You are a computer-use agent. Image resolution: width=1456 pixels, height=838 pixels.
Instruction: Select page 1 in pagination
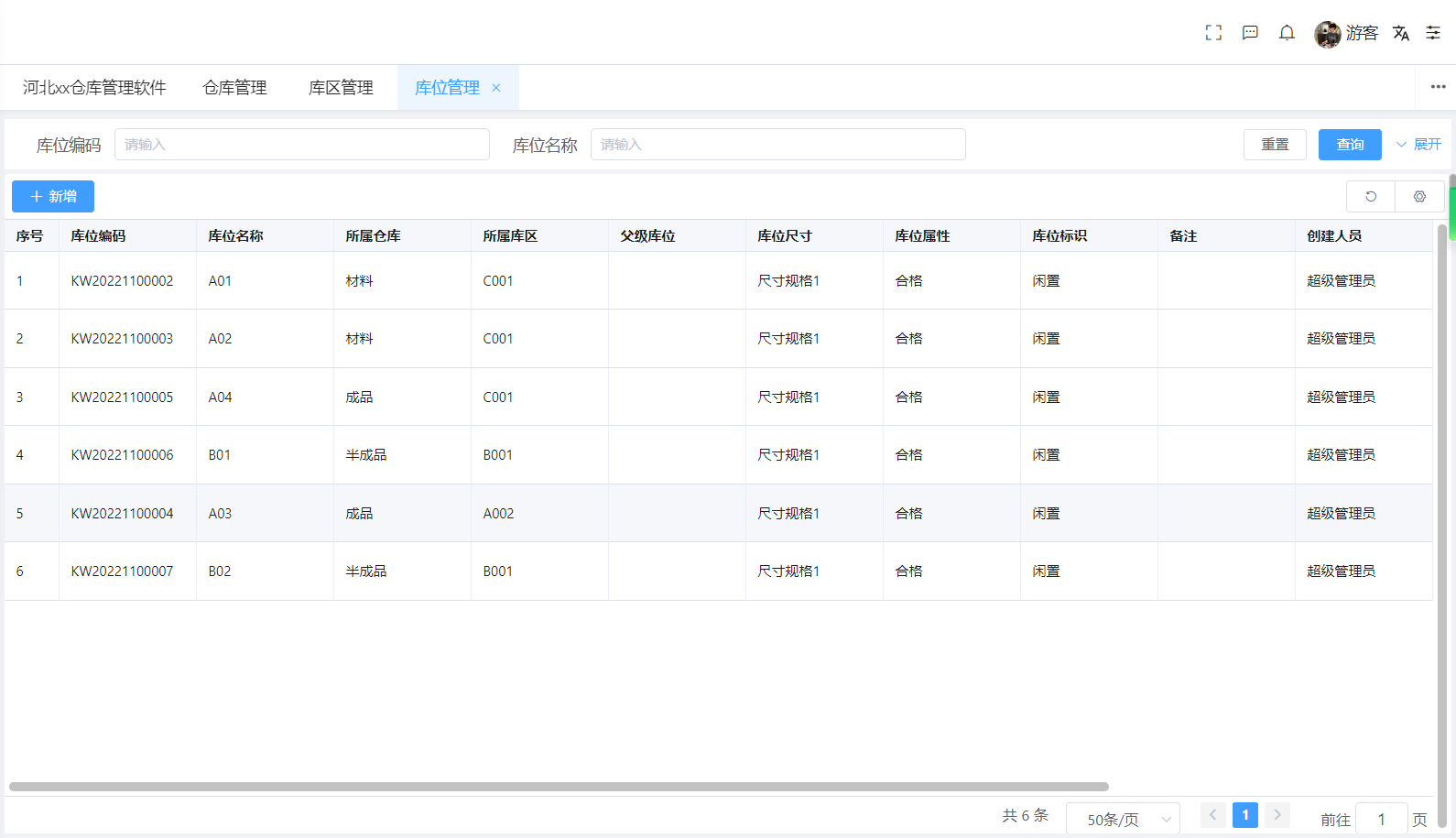click(x=1244, y=814)
